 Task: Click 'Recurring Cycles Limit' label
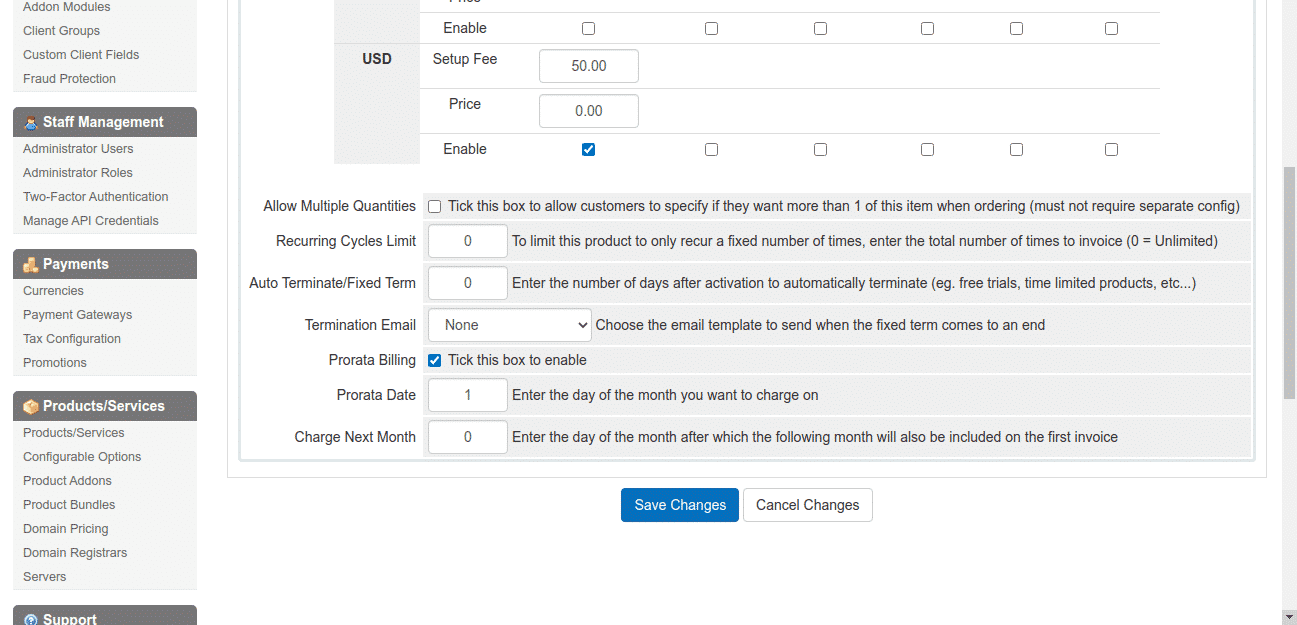click(346, 241)
